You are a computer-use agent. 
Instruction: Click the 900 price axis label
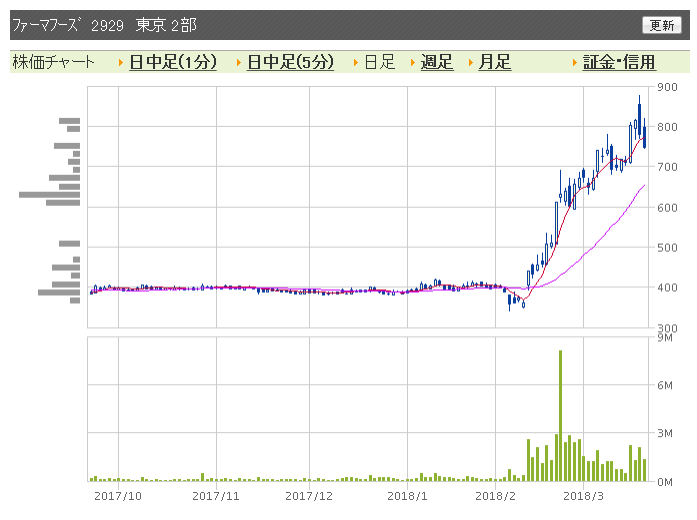(x=667, y=87)
